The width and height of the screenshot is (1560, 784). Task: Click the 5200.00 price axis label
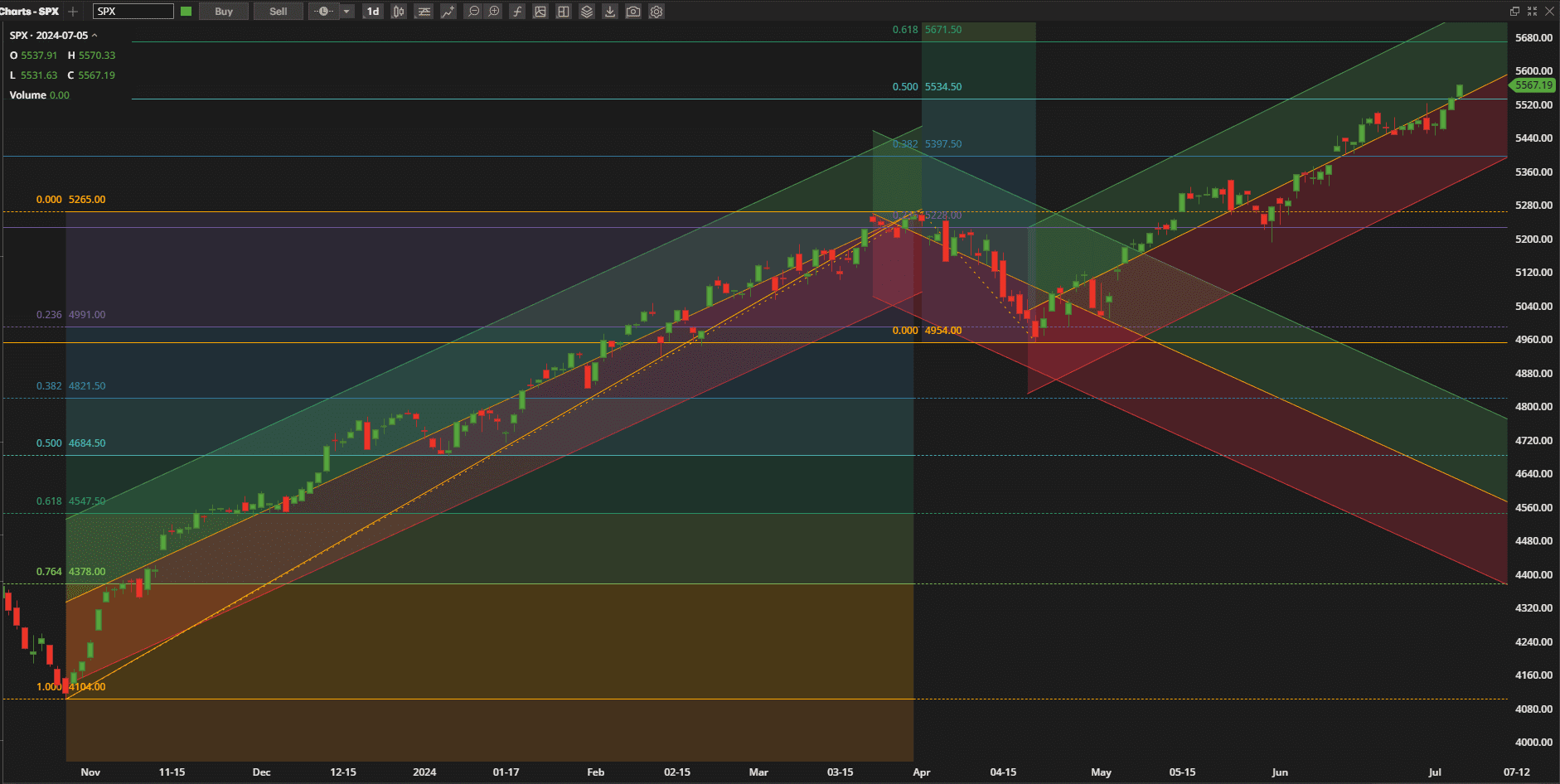tap(1533, 240)
